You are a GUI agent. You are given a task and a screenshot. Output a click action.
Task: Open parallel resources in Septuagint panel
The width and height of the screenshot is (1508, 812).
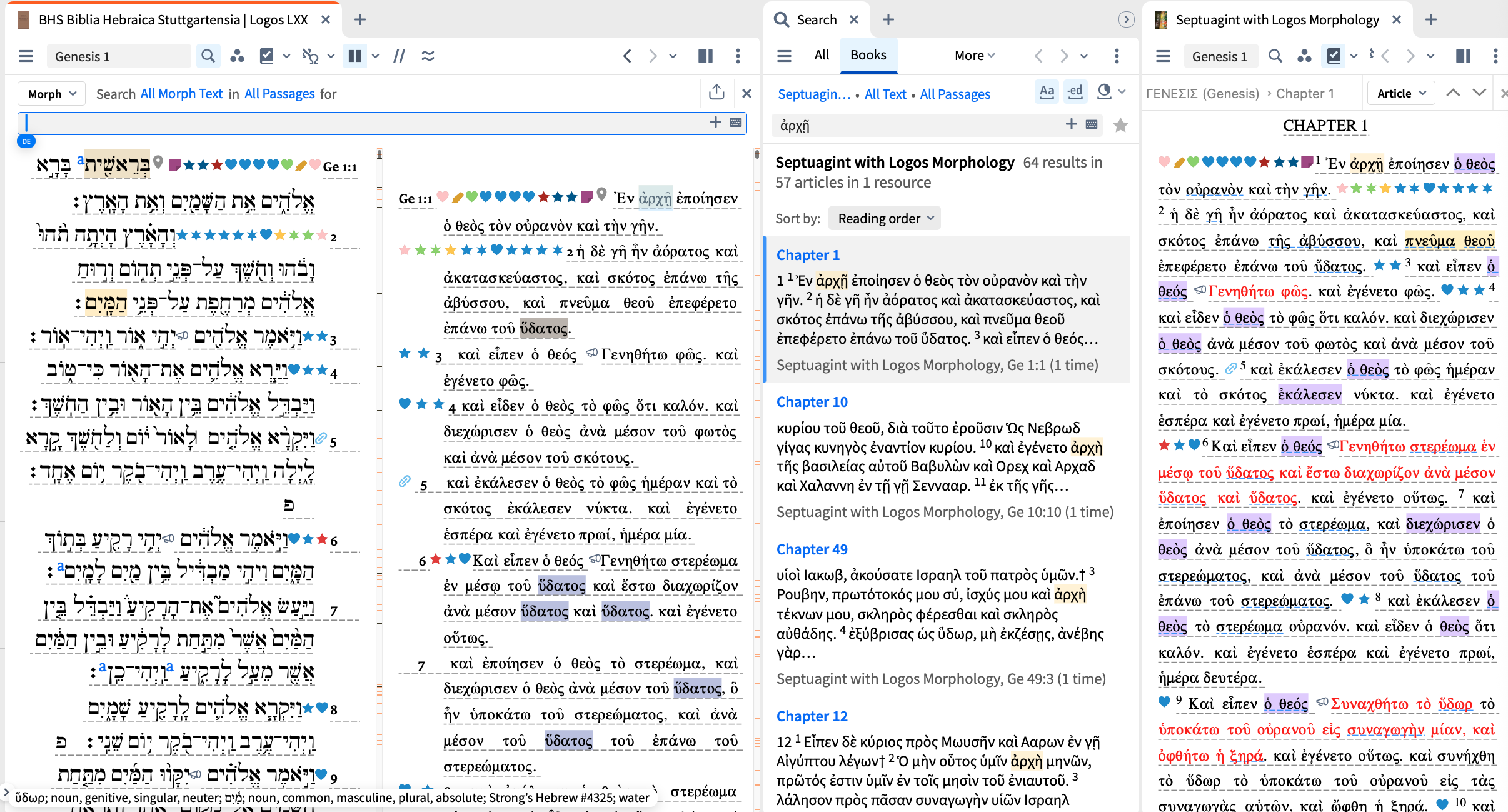[x=1304, y=56]
